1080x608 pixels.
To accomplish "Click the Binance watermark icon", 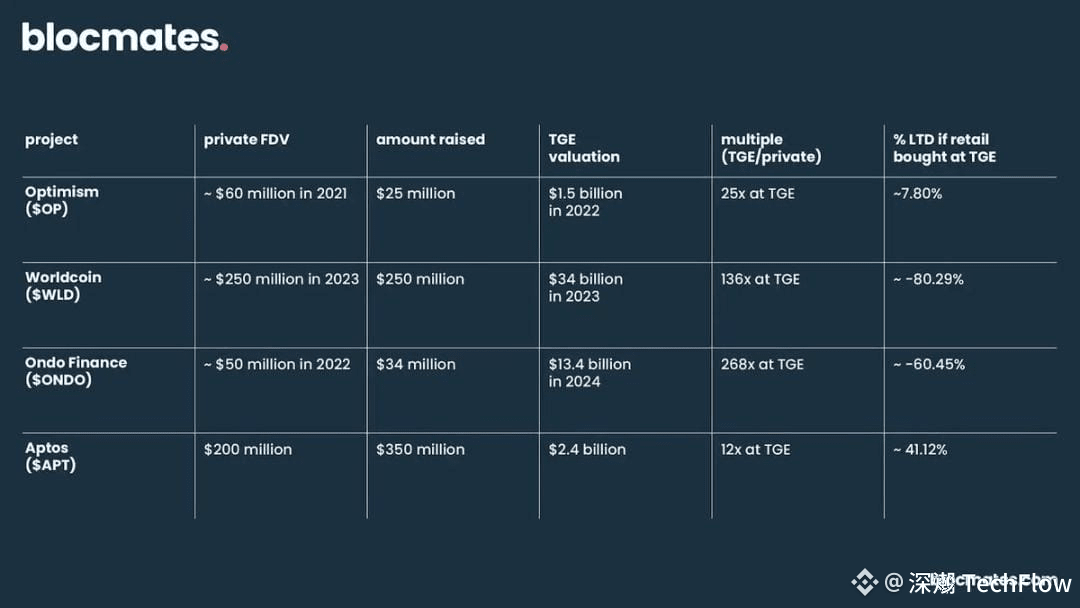I will pos(864,583).
